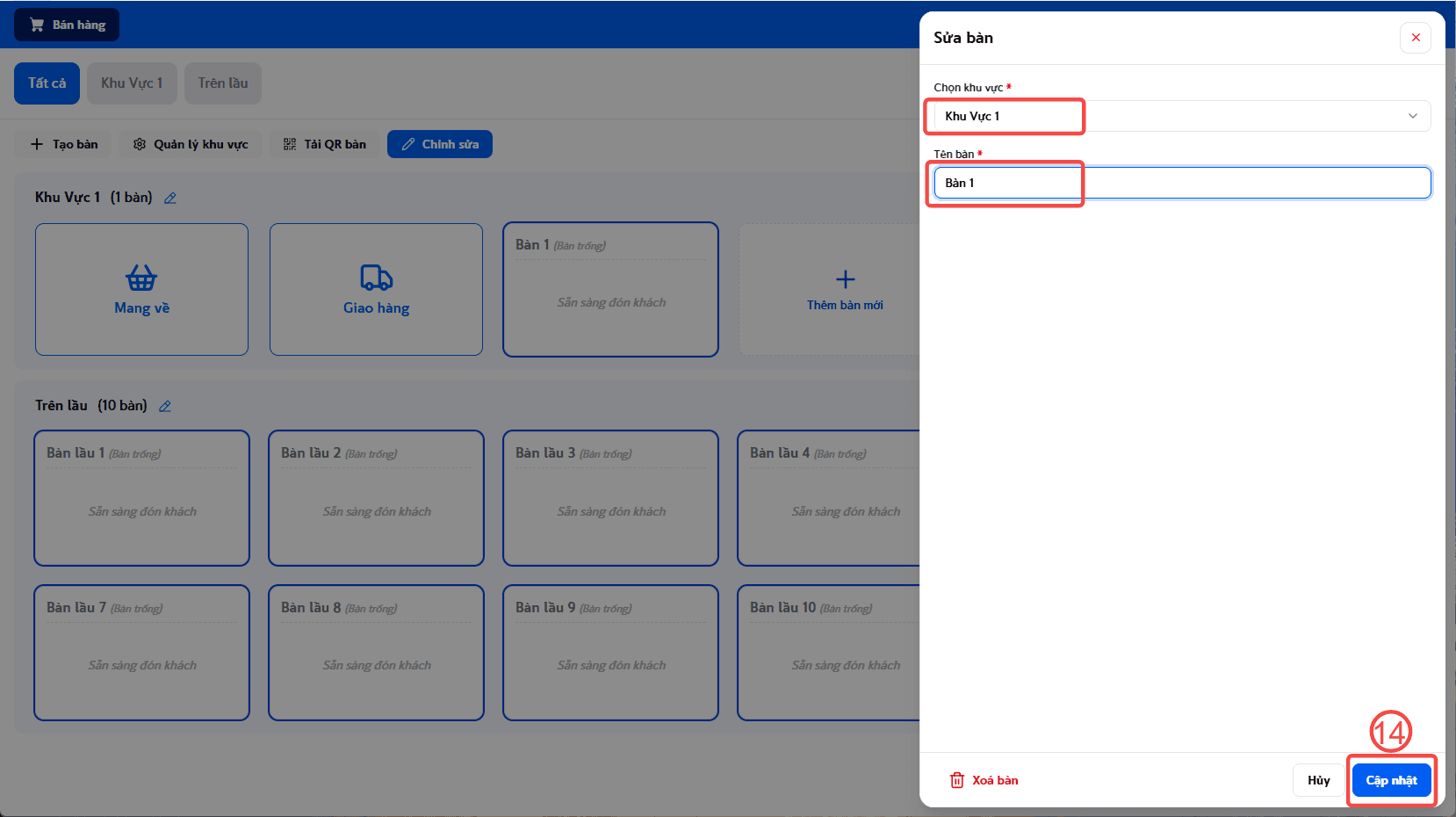Select the Bàn lầu 9 card
1456x817 pixels.
[x=610, y=653]
